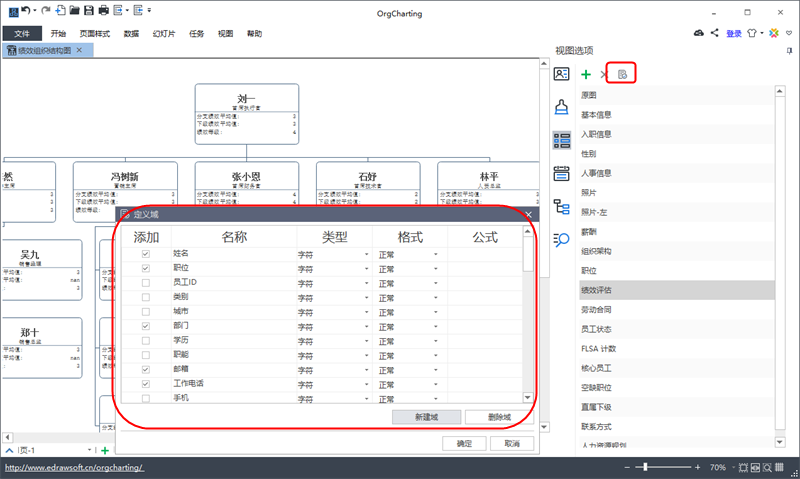The height and width of the screenshot is (479, 800).
Task: Open the calendar data panel icon
Action: point(561,173)
